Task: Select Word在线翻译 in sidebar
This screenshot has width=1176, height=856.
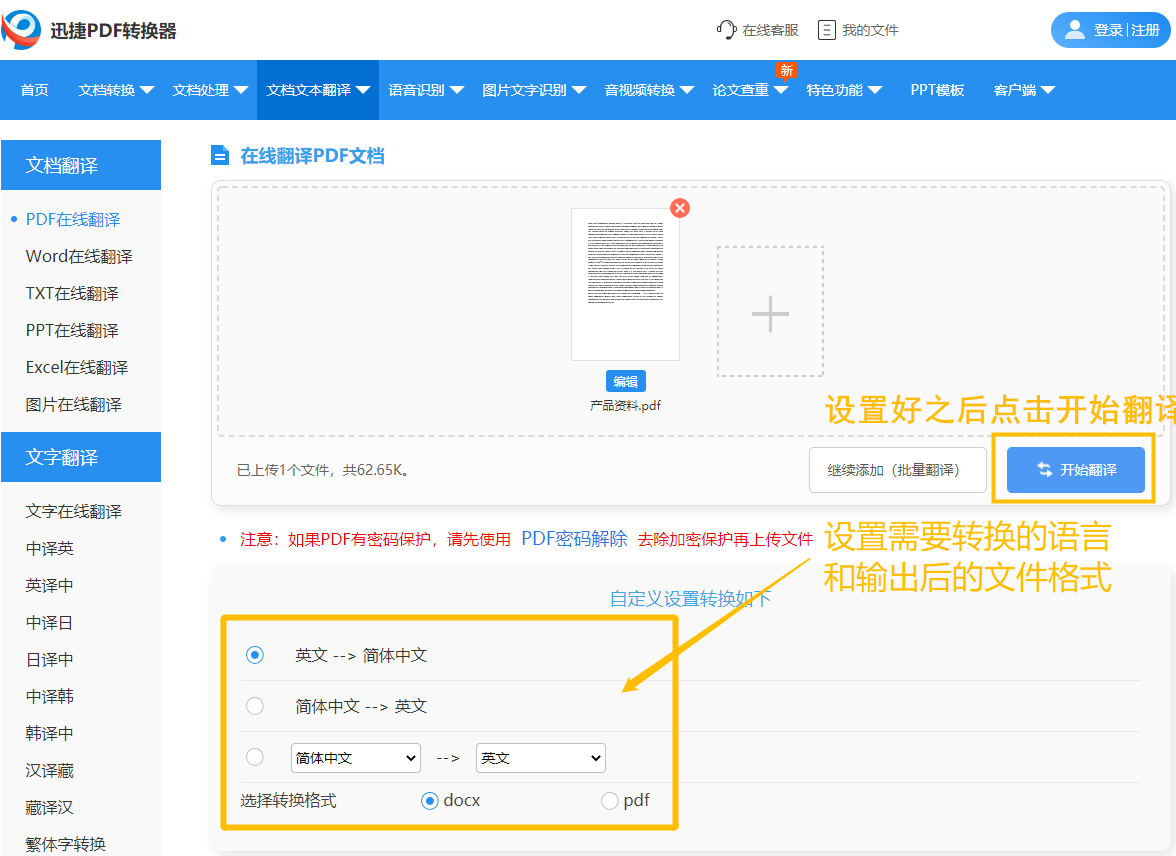Action: coord(79,257)
